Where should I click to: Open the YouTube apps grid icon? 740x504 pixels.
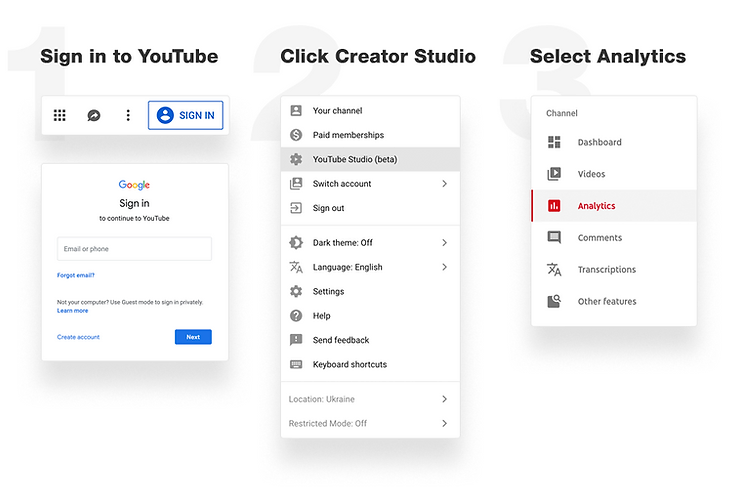tap(59, 115)
